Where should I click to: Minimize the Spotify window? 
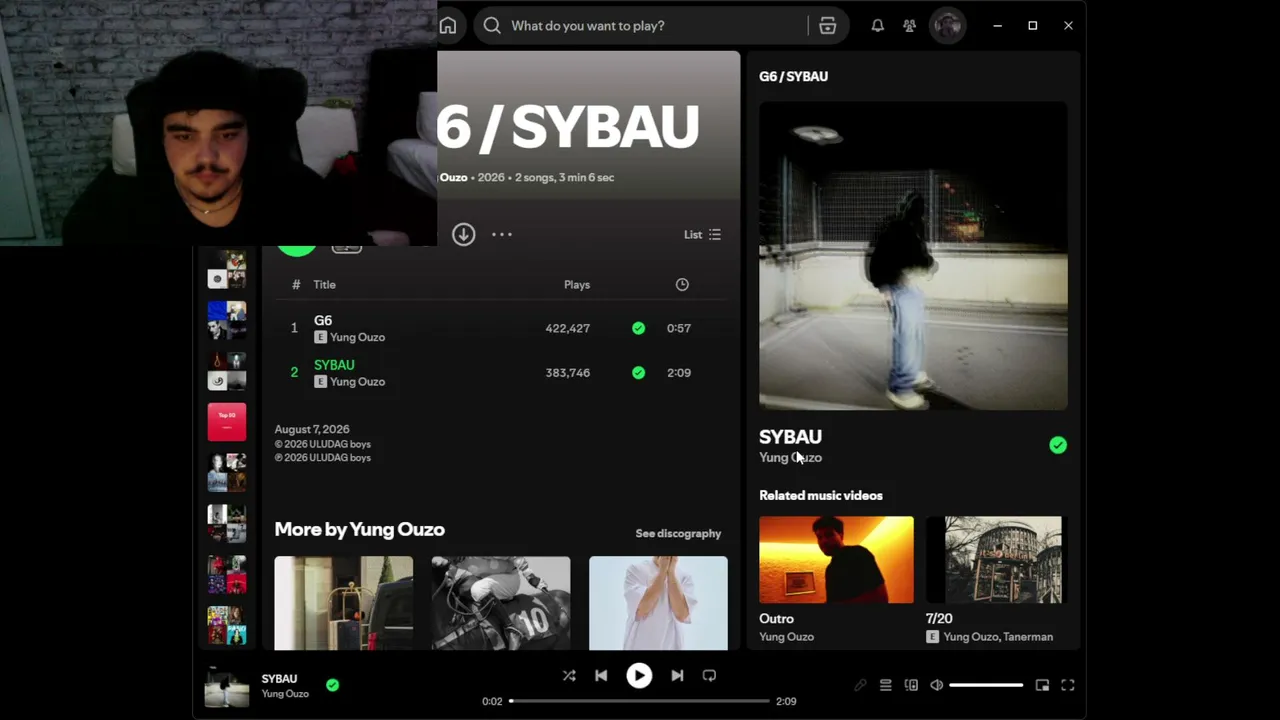(997, 26)
